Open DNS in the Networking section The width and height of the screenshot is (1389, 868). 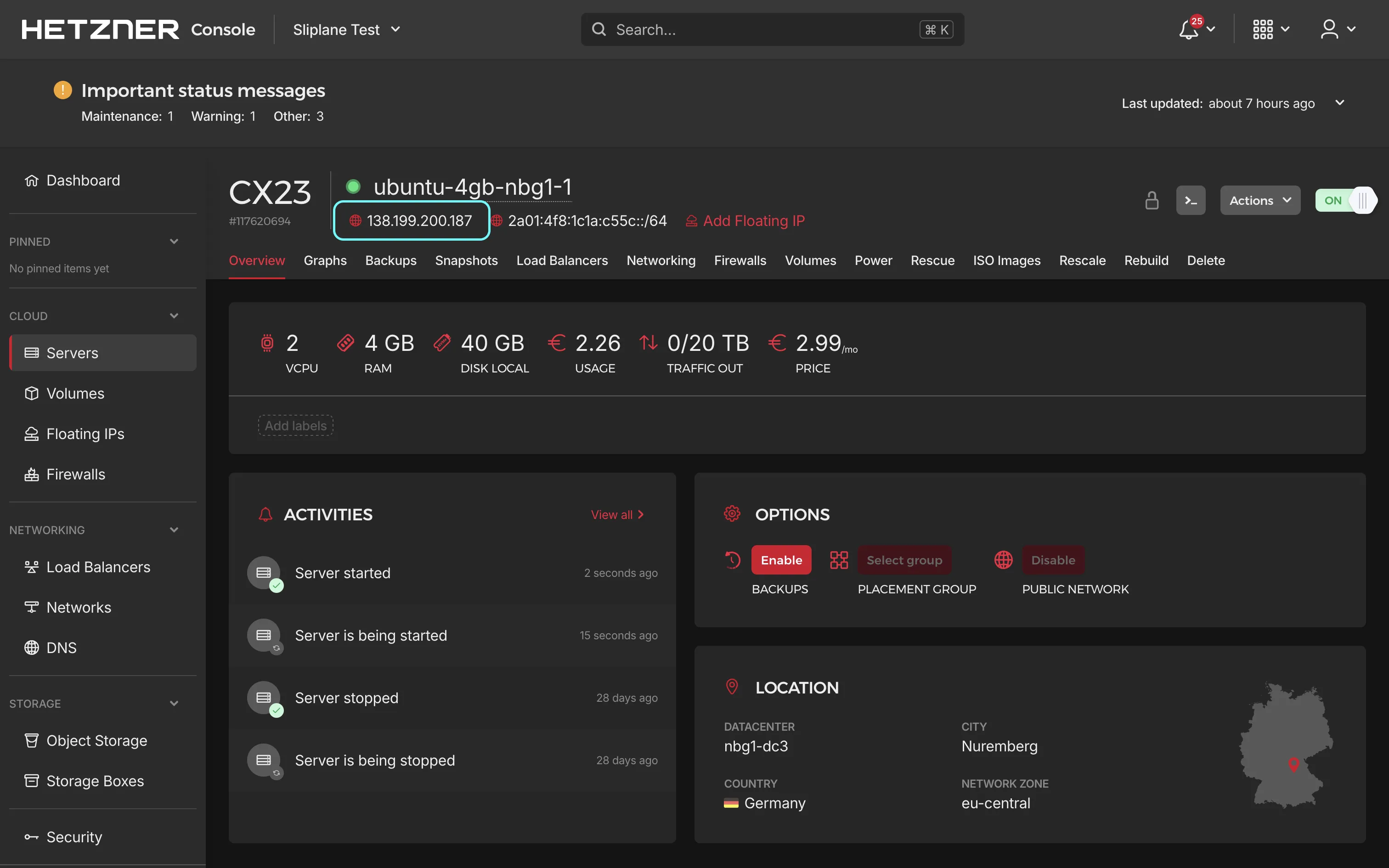pyautogui.click(x=61, y=648)
